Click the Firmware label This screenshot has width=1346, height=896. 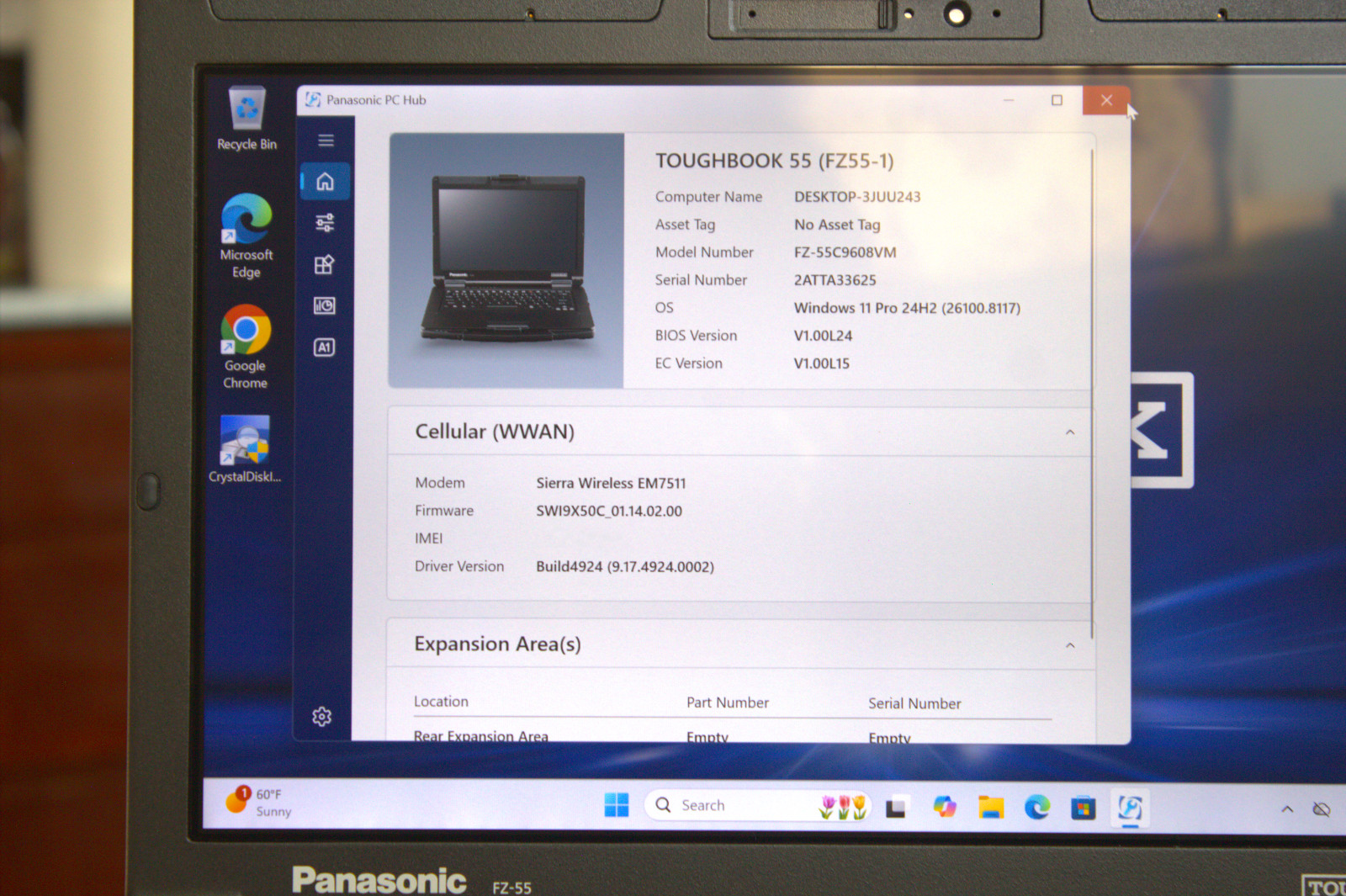444,511
